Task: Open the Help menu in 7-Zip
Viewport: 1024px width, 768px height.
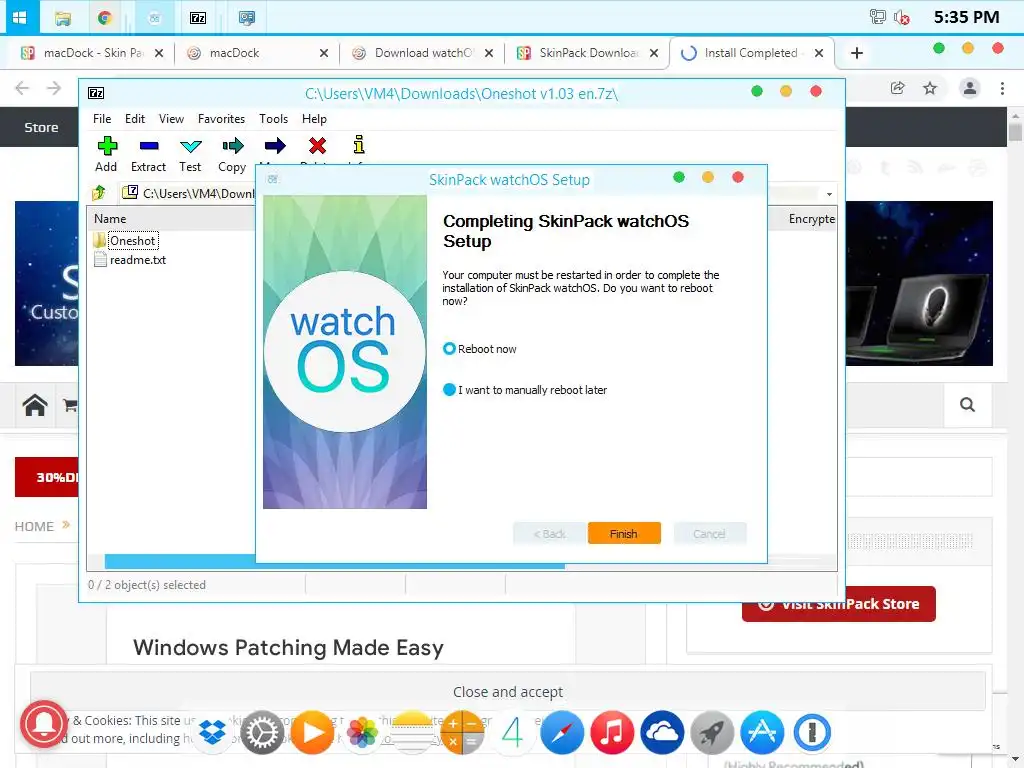Action: tap(314, 119)
